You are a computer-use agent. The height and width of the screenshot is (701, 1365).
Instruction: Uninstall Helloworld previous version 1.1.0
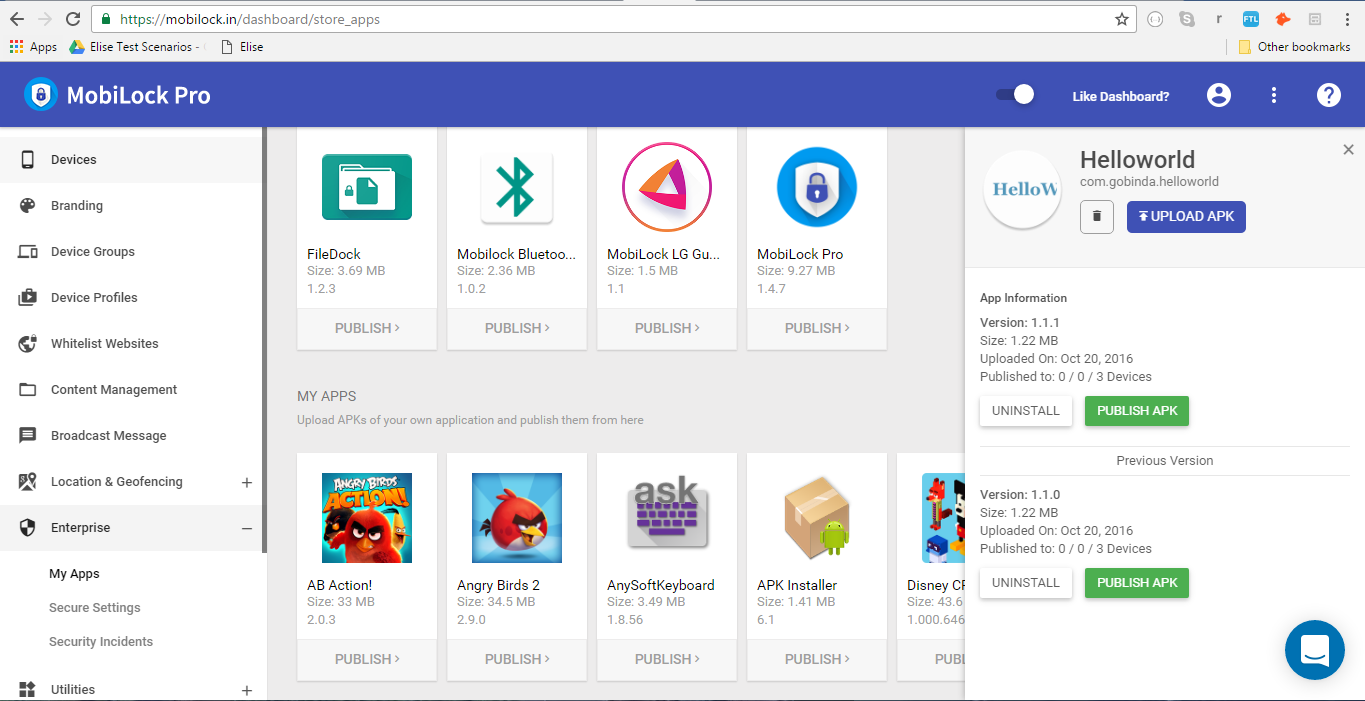point(1026,583)
